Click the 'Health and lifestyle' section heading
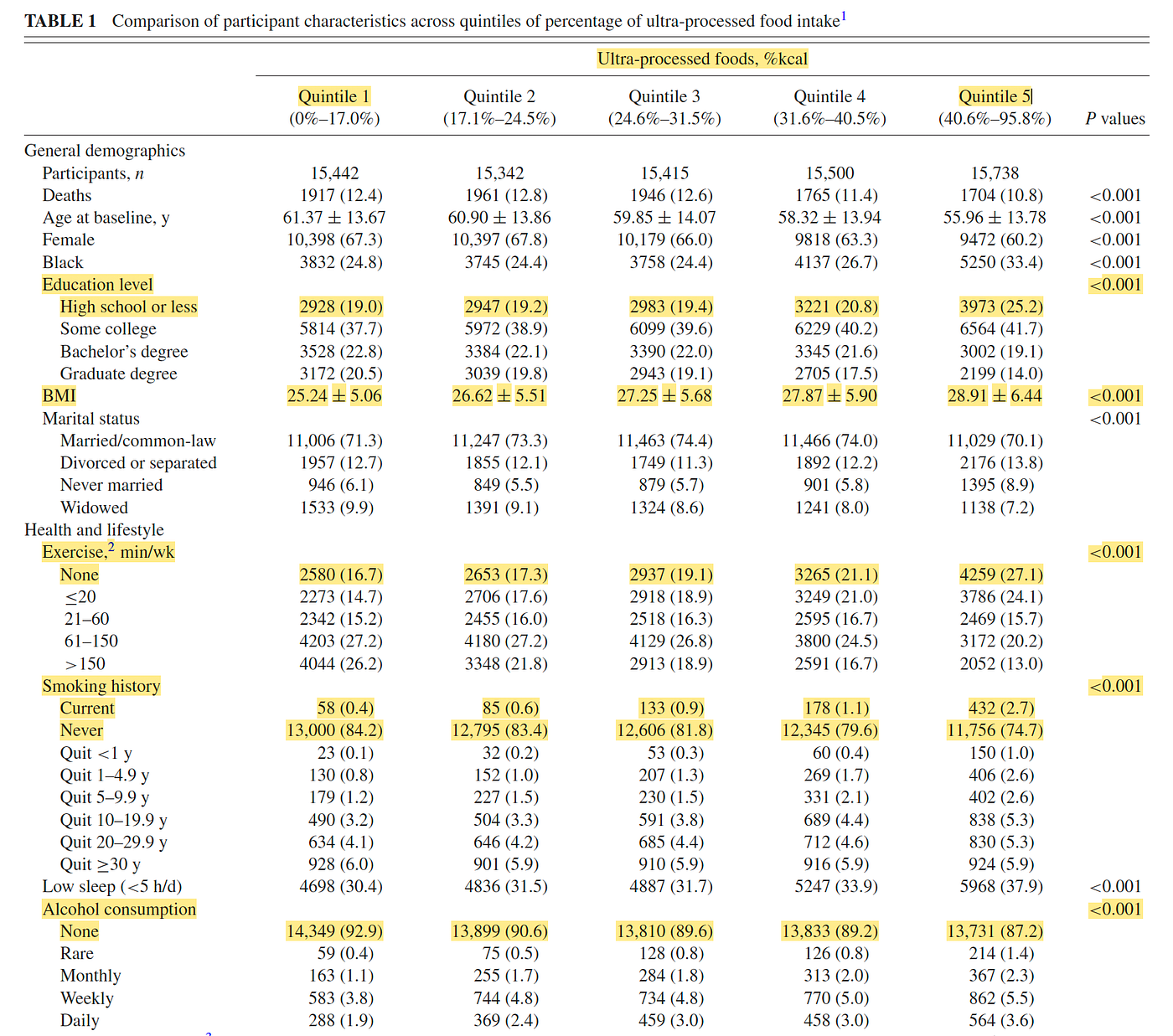Screen dimensions: 1173x1036 point(94,530)
